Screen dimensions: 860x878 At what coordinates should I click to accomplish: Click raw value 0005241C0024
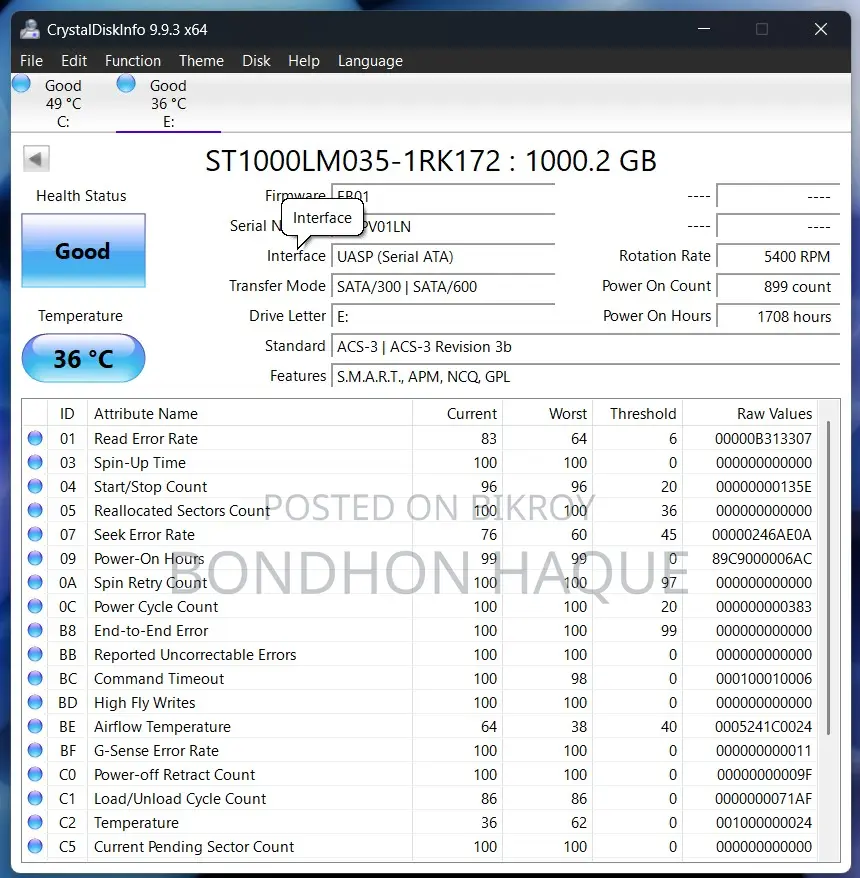(x=763, y=727)
